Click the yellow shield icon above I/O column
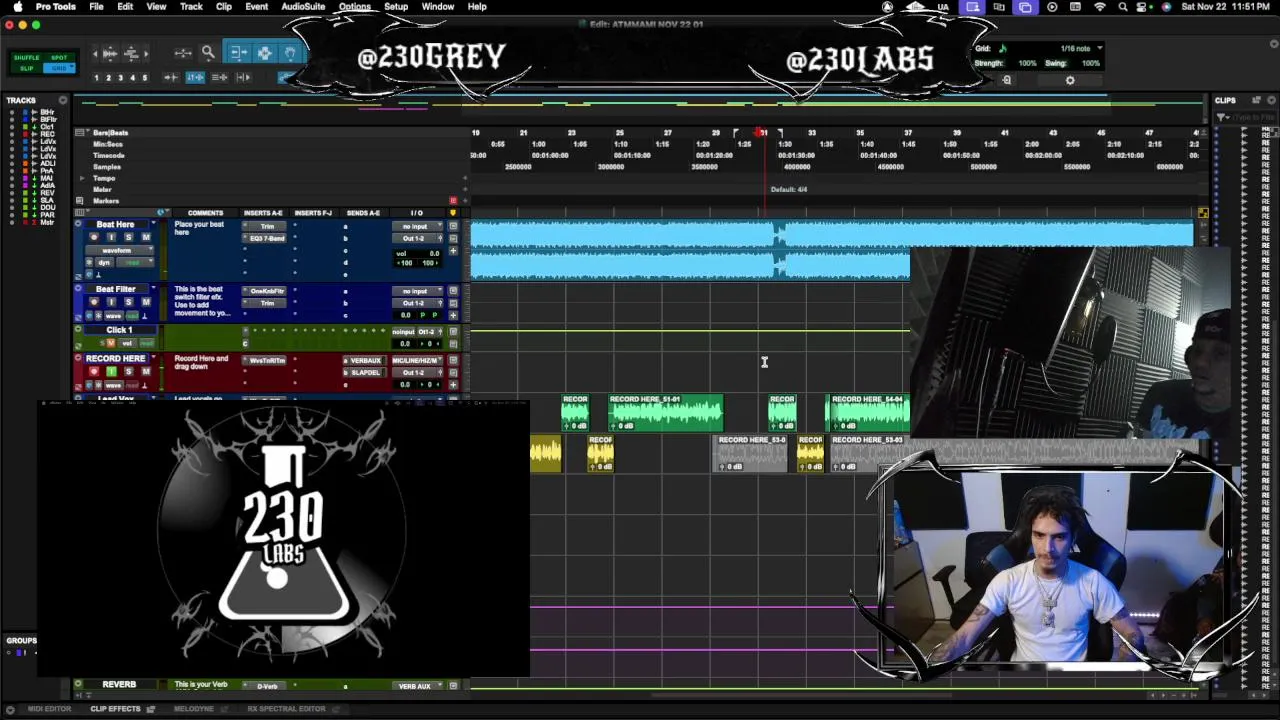This screenshot has width=1280, height=720. pyautogui.click(x=453, y=212)
